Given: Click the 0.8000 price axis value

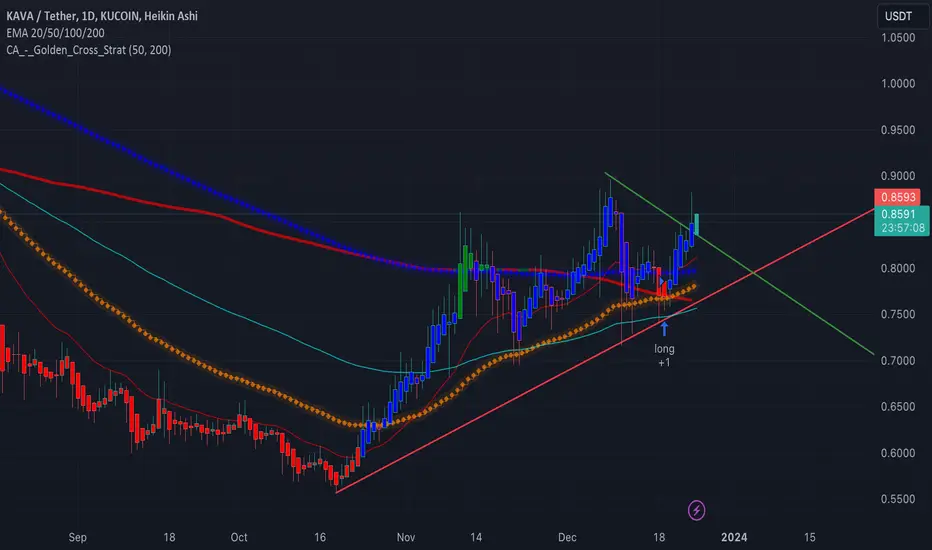Looking at the screenshot, I should click(x=898, y=268).
